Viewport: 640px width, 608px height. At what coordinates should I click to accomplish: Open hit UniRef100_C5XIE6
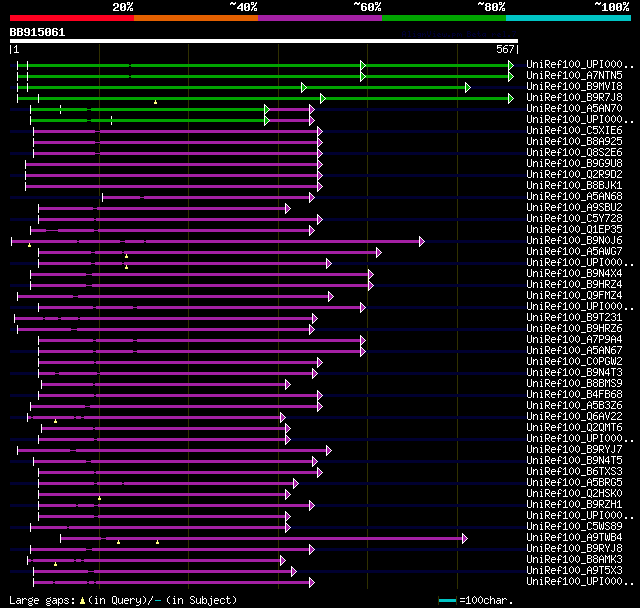pos(574,131)
